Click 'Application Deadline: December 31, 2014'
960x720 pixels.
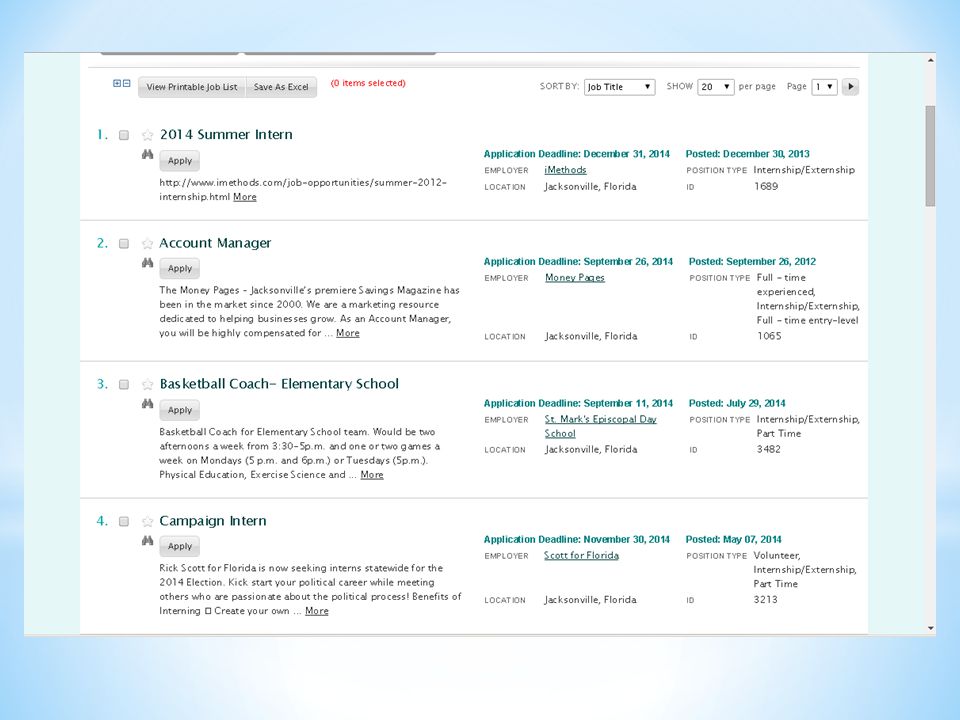pyautogui.click(x=577, y=154)
